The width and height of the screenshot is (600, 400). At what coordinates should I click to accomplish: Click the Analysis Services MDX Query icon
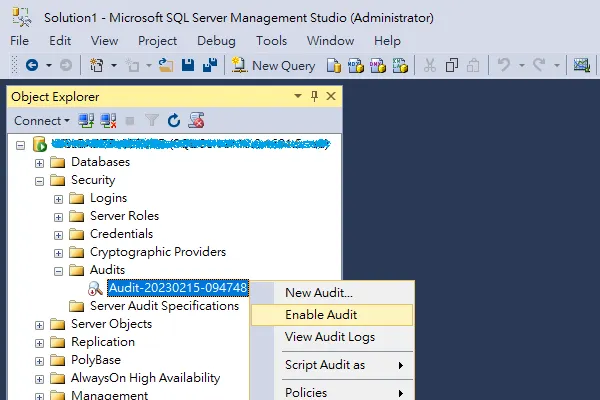pyautogui.click(x=356, y=65)
